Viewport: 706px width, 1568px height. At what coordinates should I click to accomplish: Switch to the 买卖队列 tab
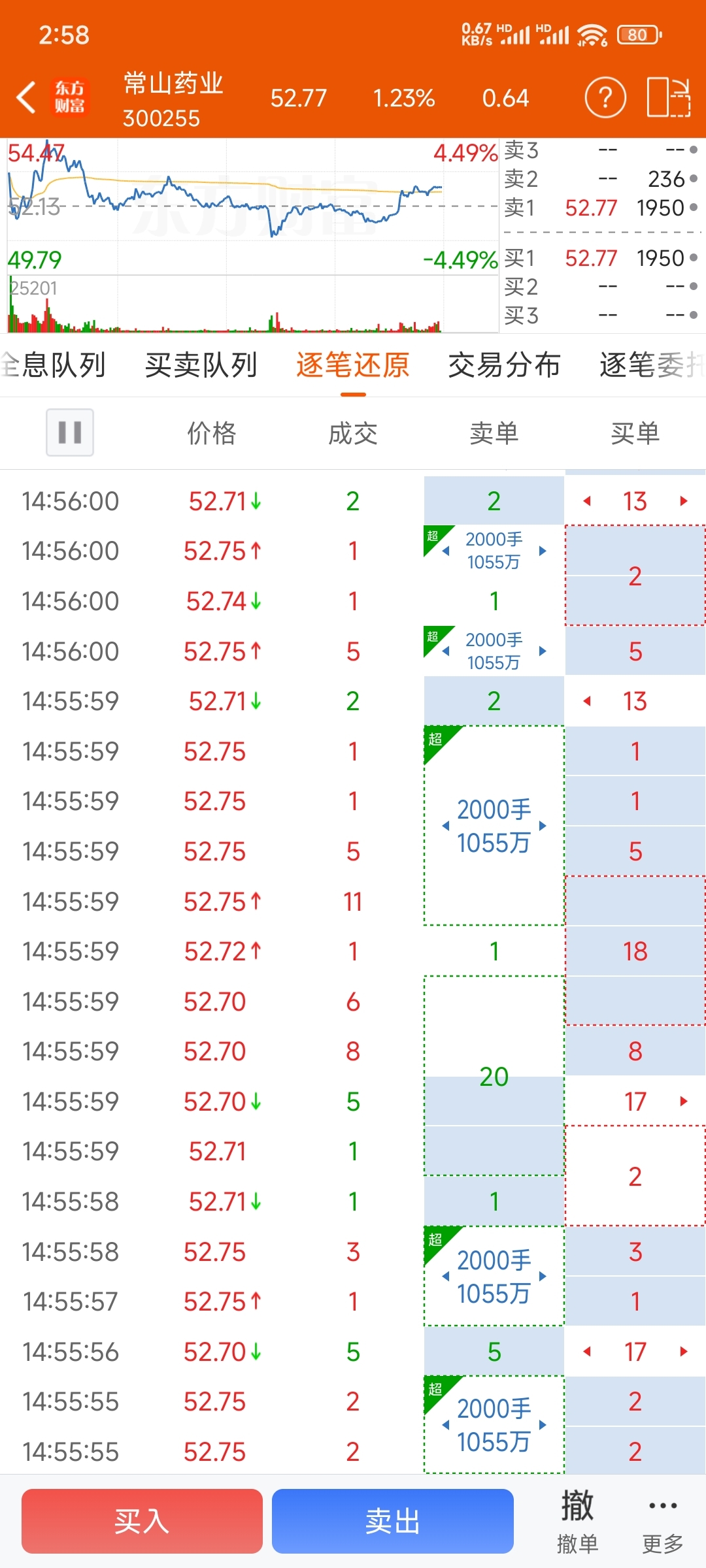pos(201,365)
